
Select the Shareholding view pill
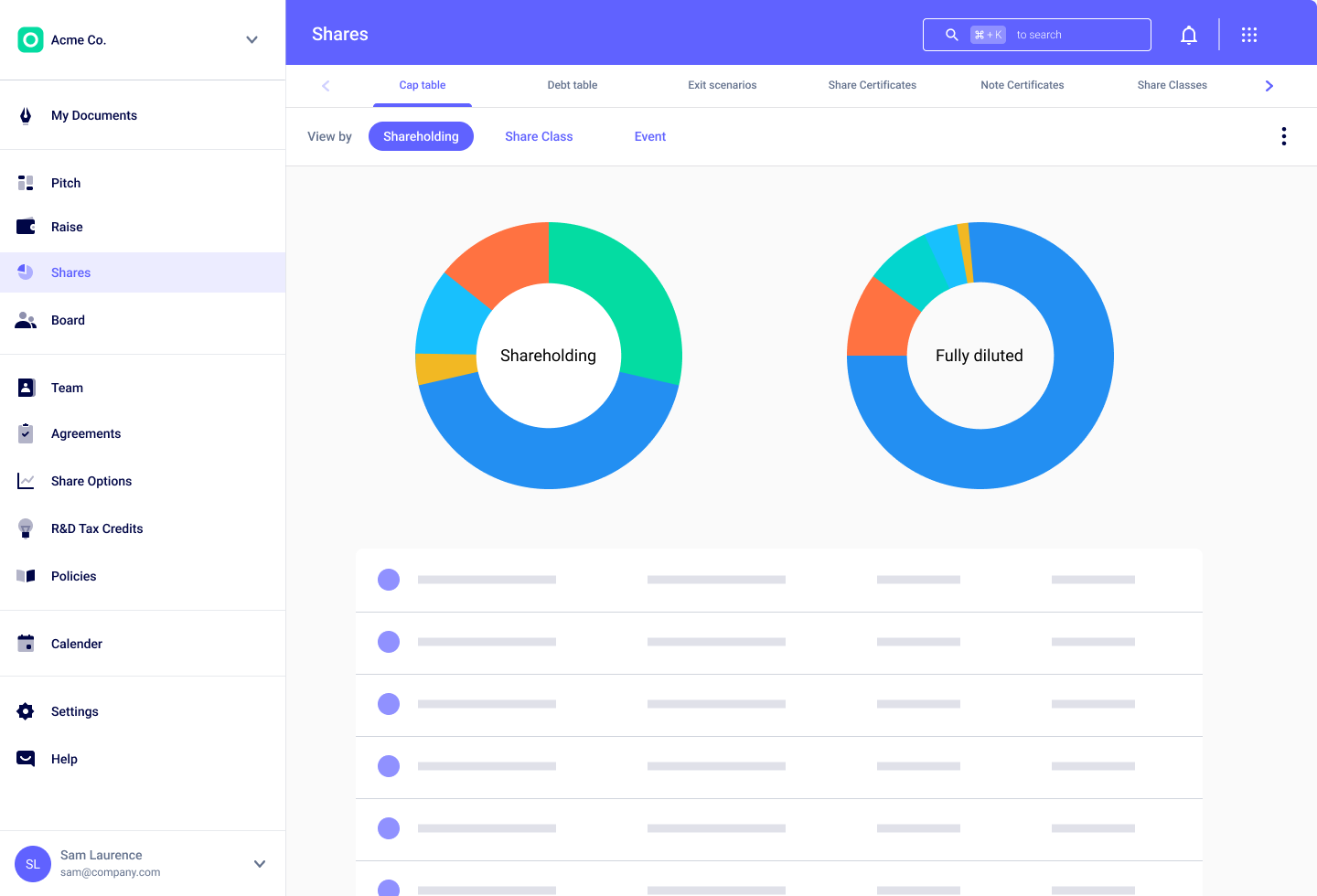421,136
